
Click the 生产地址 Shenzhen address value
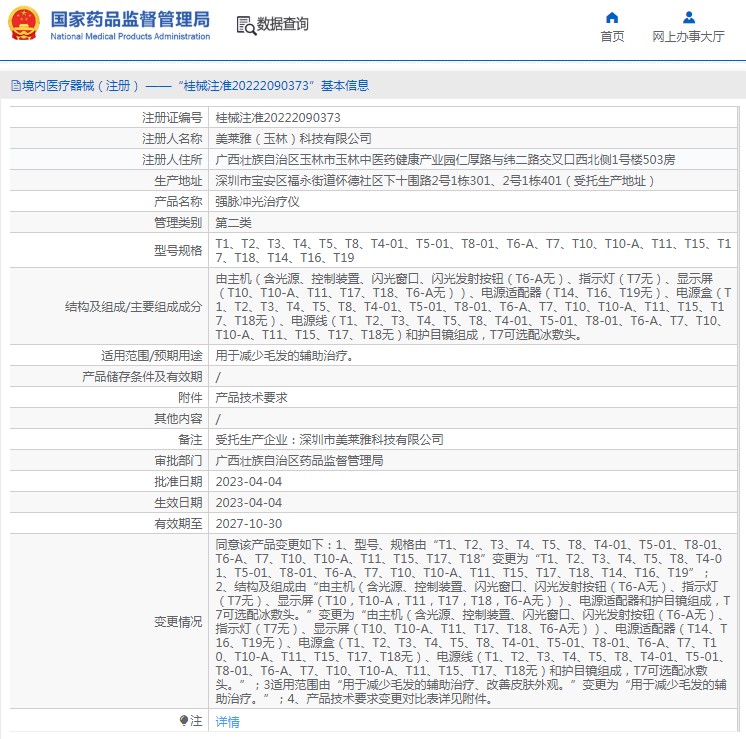coord(435,181)
